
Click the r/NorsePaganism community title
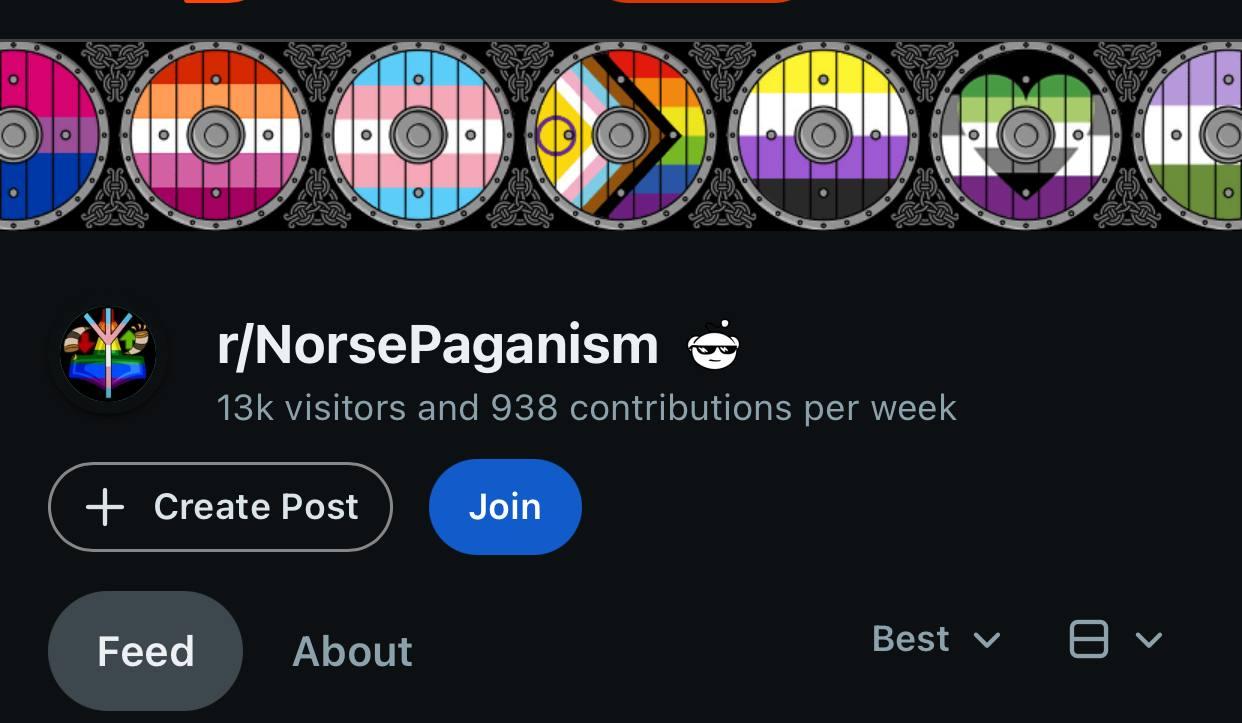(x=438, y=346)
